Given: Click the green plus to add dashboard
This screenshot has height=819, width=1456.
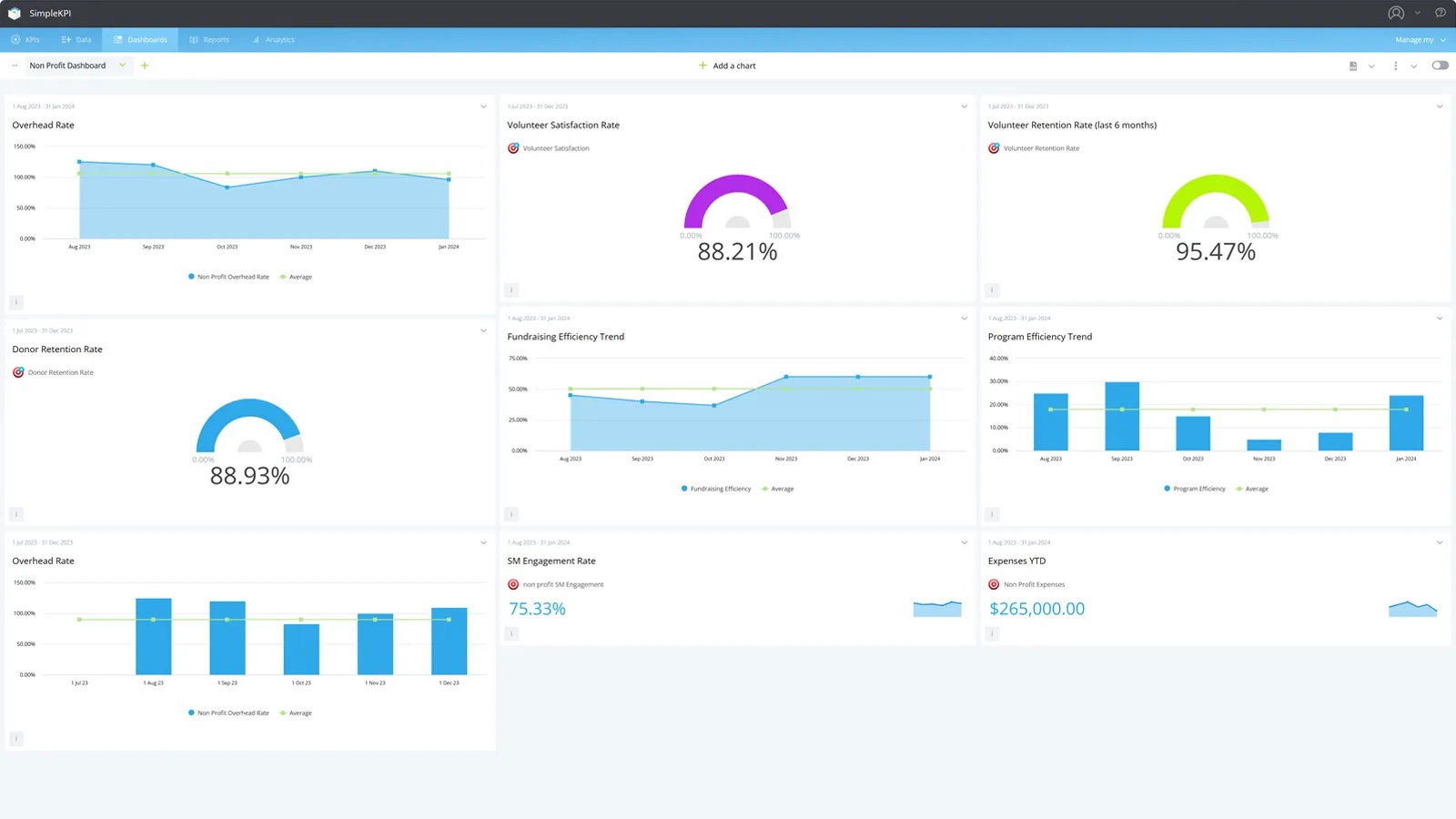Looking at the screenshot, I should pos(145,66).
